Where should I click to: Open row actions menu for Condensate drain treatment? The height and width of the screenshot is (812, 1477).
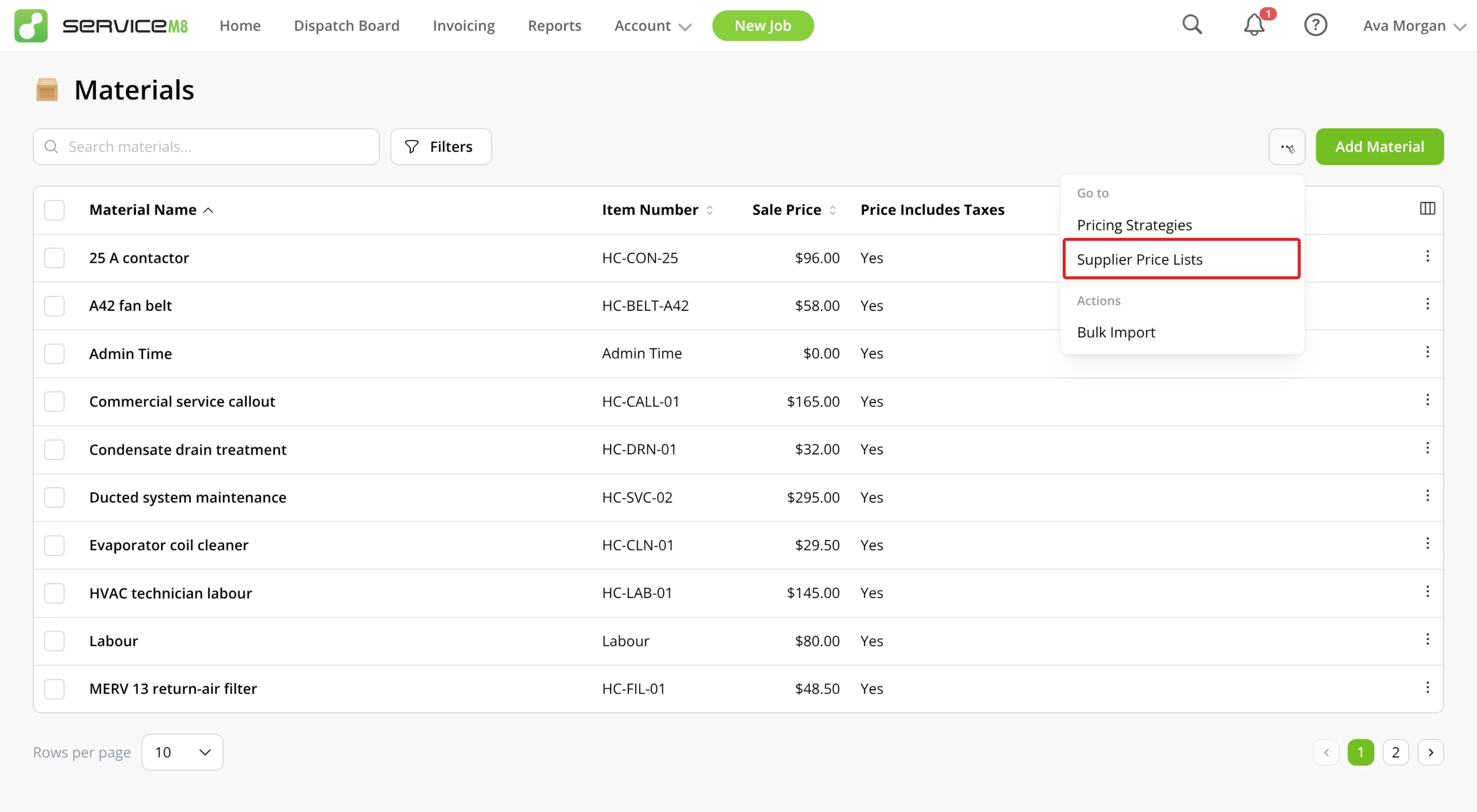[1427, 448]
